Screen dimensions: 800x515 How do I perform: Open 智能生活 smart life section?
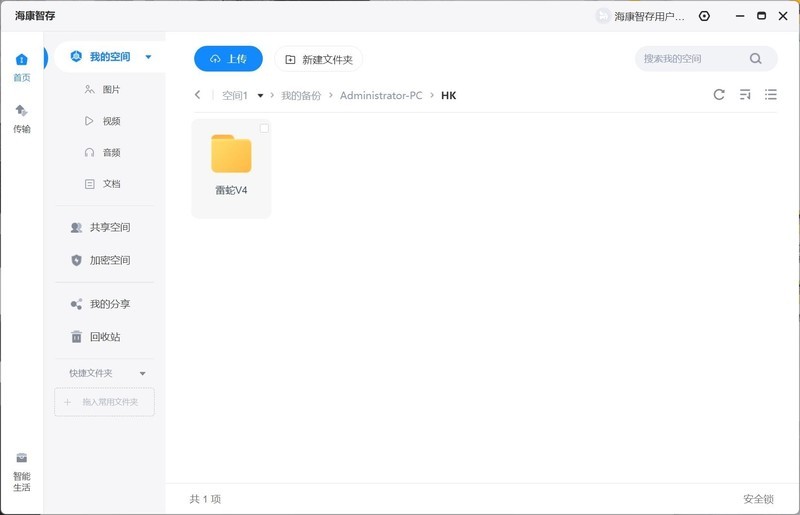click(21, 472)
